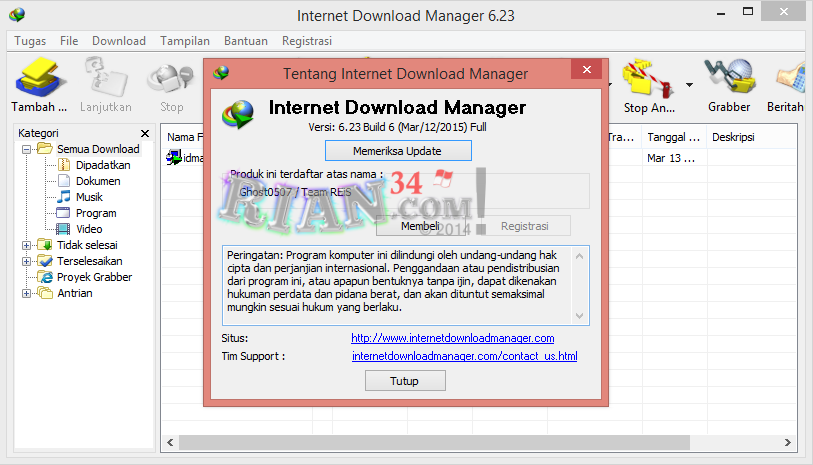Expand the Tidak selesai tree node
This screenshot has width=813, height=465.
(26, 245)
